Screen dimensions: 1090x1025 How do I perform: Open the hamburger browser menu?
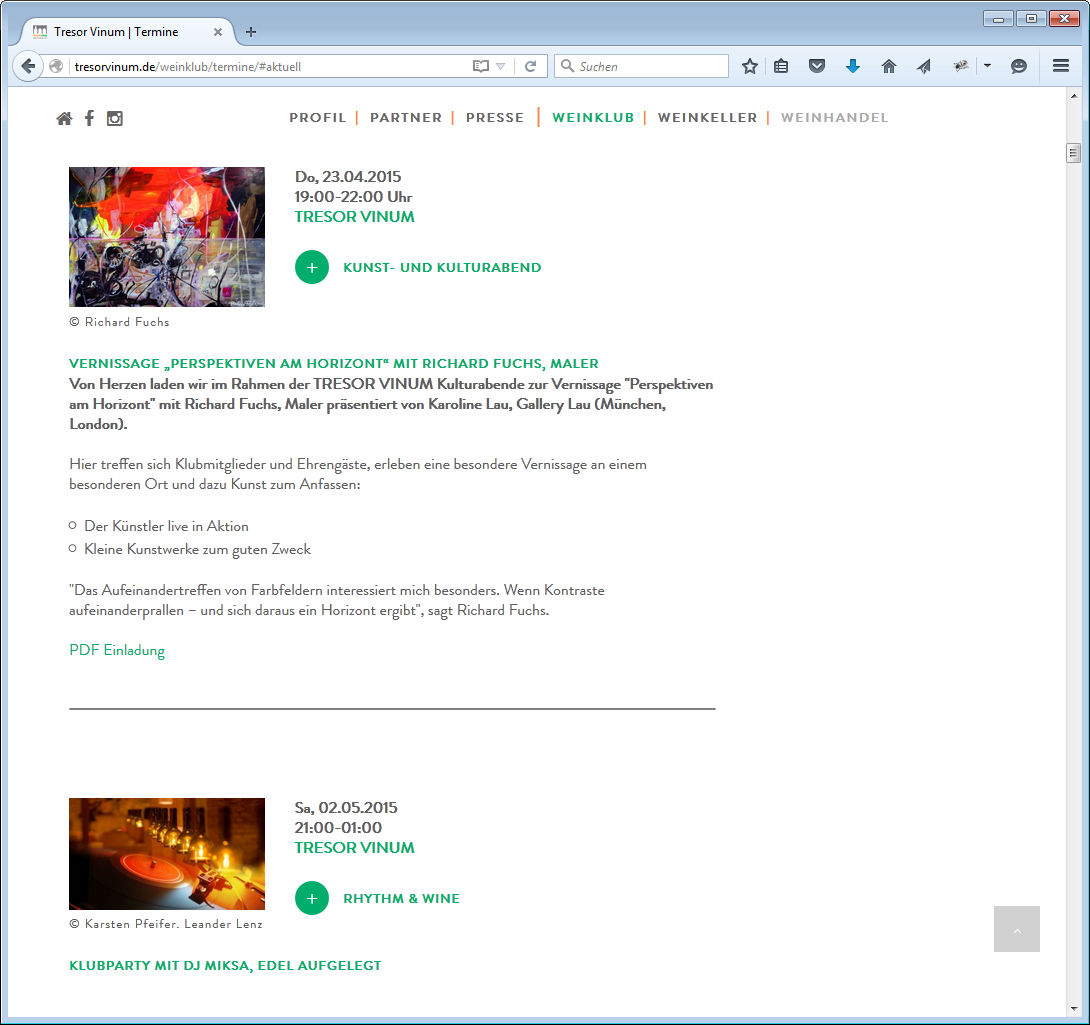point(1061,66)
